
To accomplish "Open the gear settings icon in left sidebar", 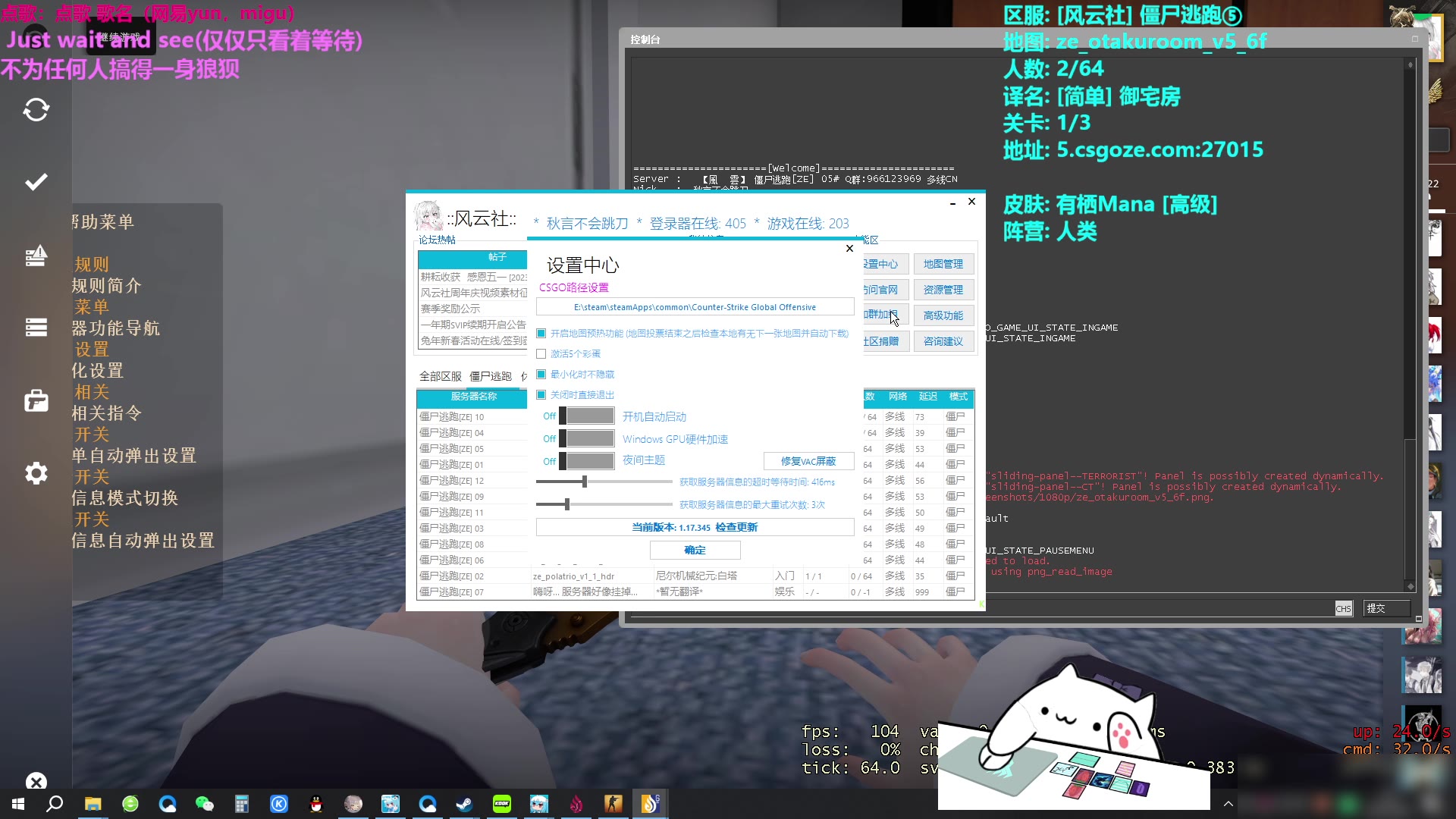I will click(x=36, y=473).
